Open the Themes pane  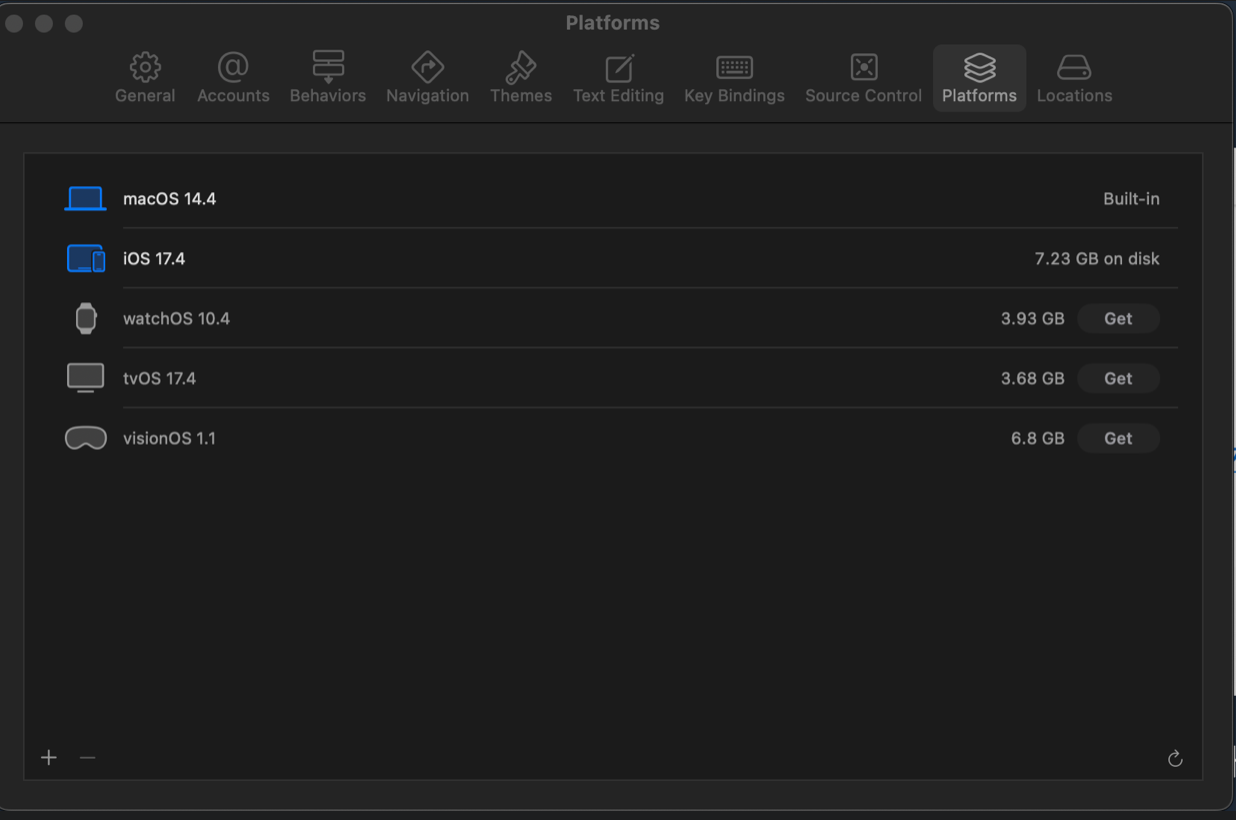click(520, 78)
